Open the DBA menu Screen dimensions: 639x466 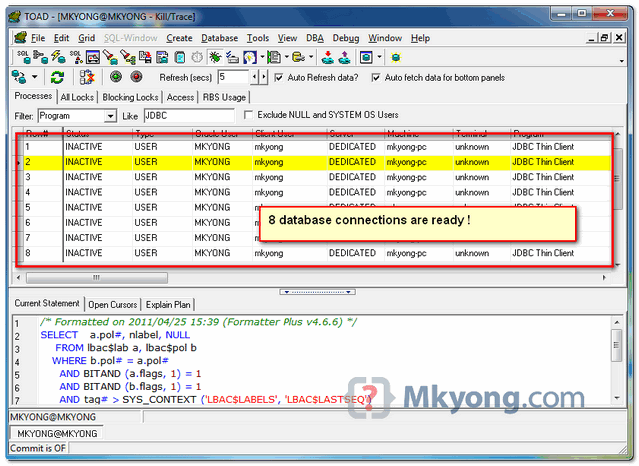pyautogui.click(x=315, y=38)
